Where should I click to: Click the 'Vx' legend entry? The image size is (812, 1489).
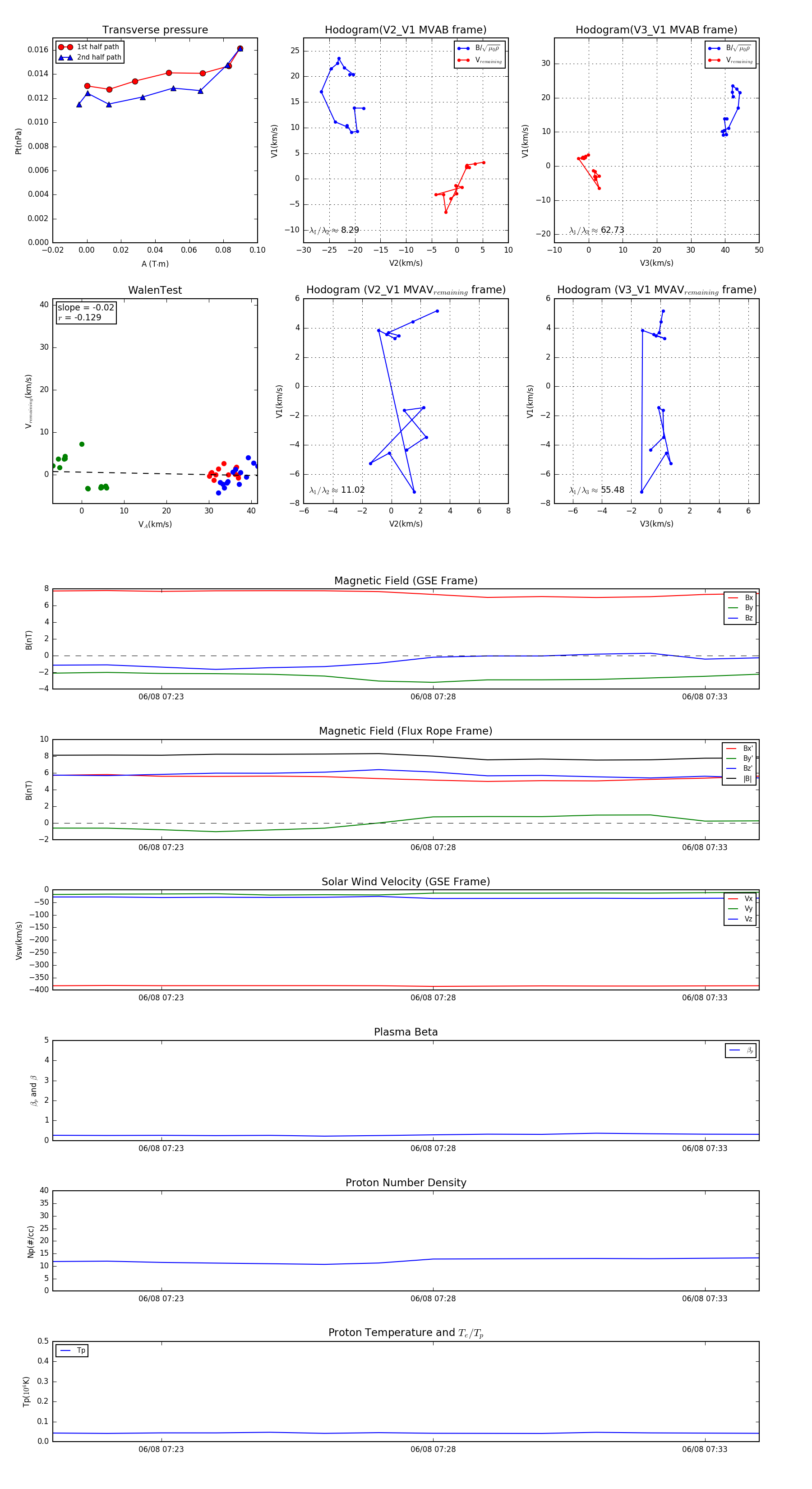pyautogui.click(x=740, y=898)
